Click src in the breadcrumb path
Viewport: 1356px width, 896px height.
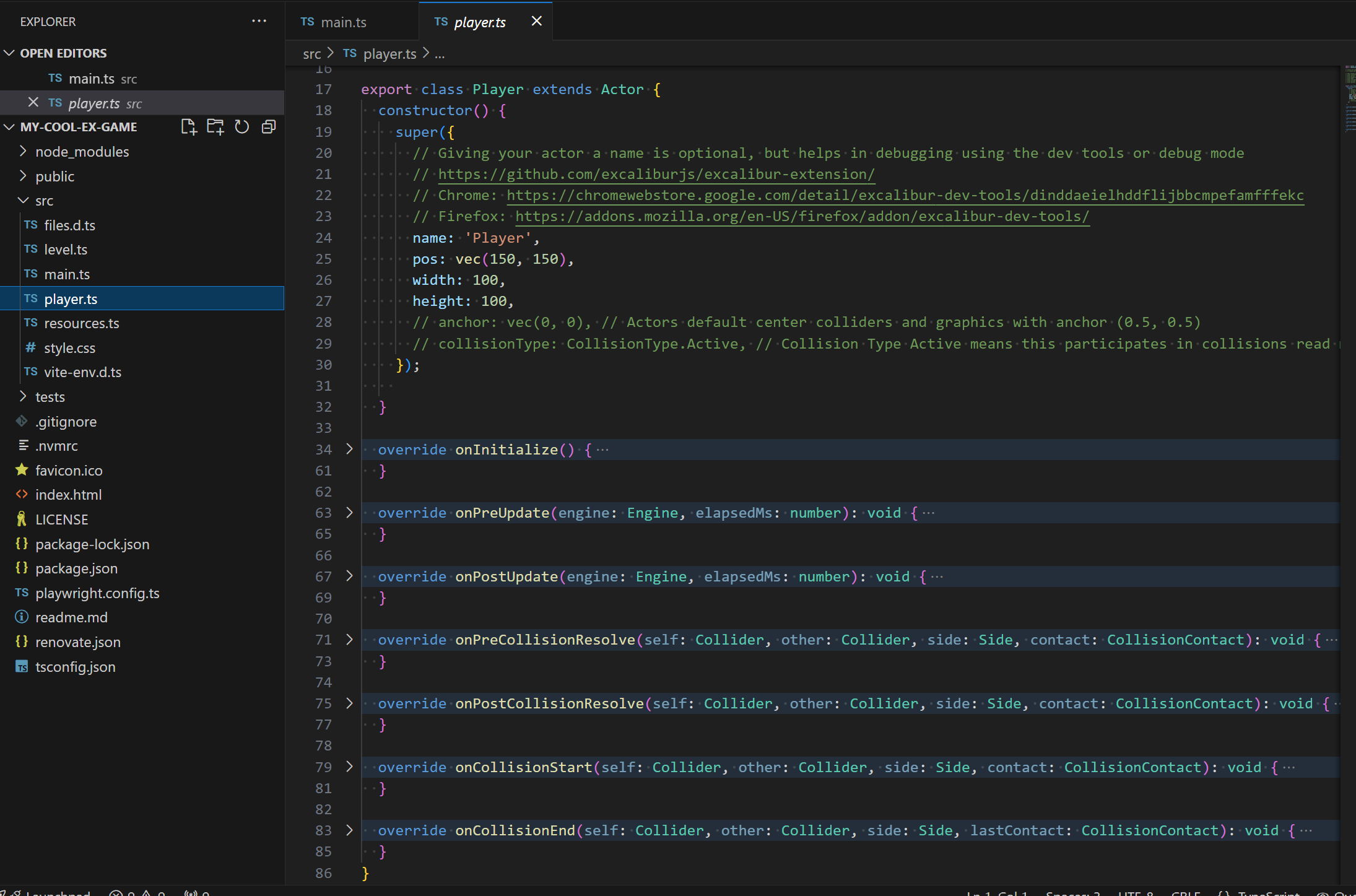tap(311, 54)
